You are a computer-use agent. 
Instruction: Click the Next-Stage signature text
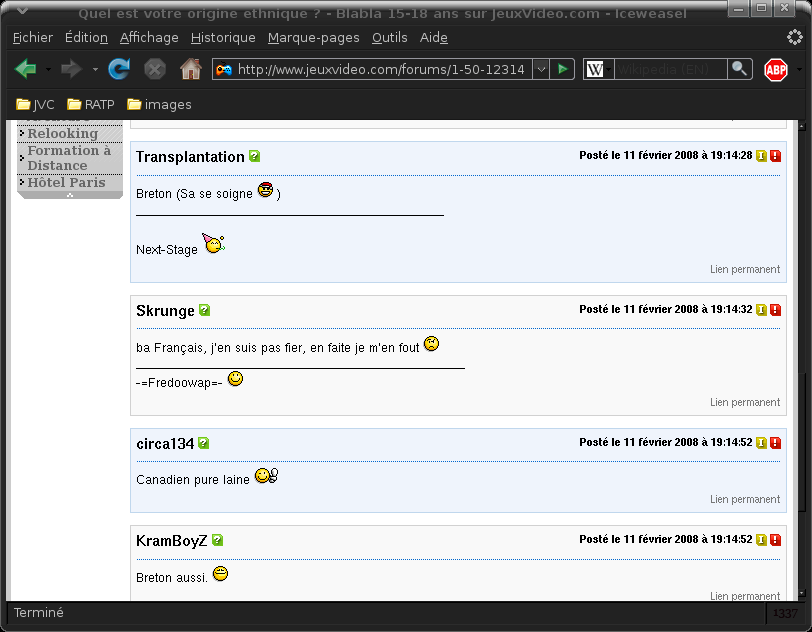(x=167, y=250)
